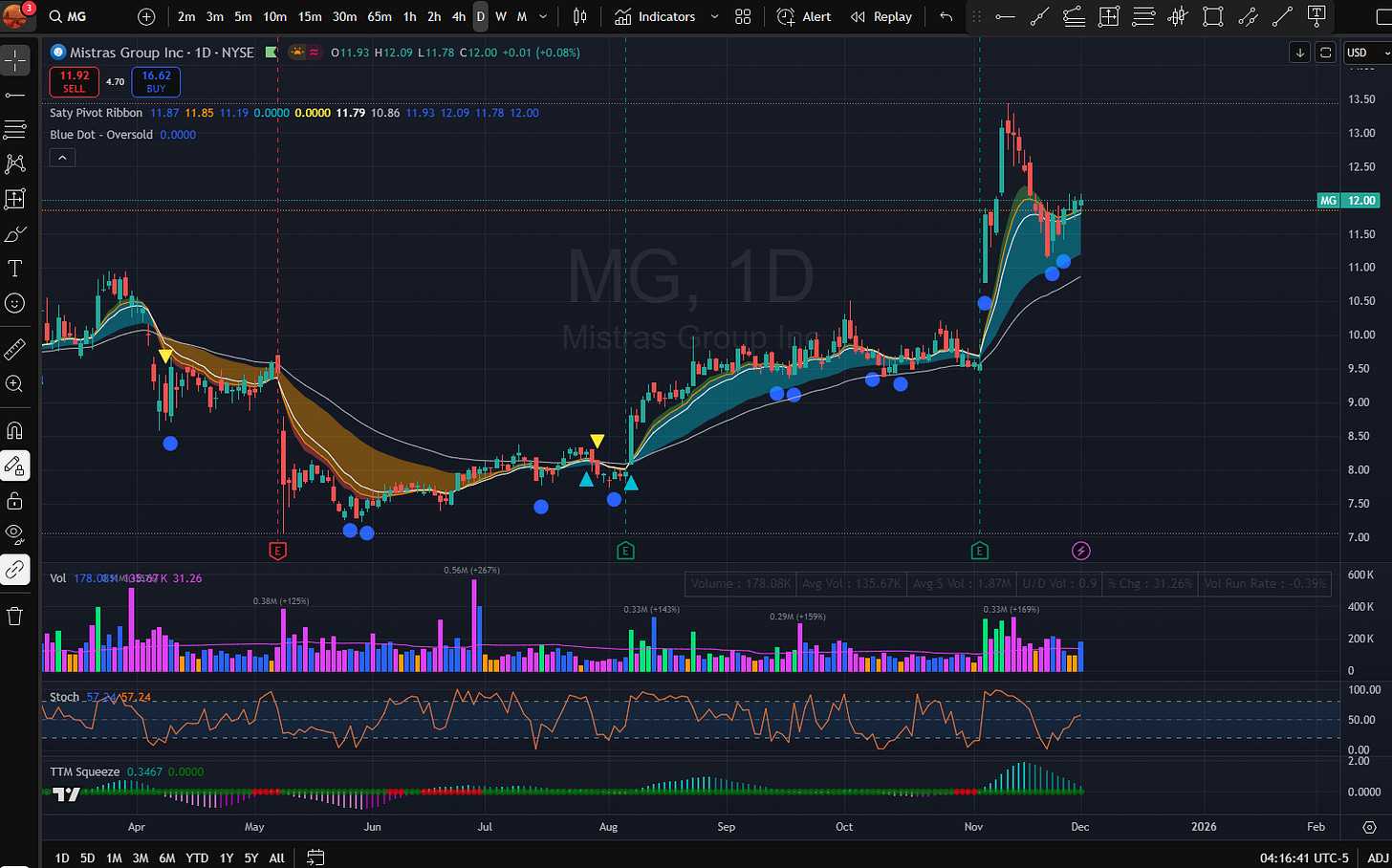
Task: Toggle the drawing sync link icon
Action: [15, 570]
